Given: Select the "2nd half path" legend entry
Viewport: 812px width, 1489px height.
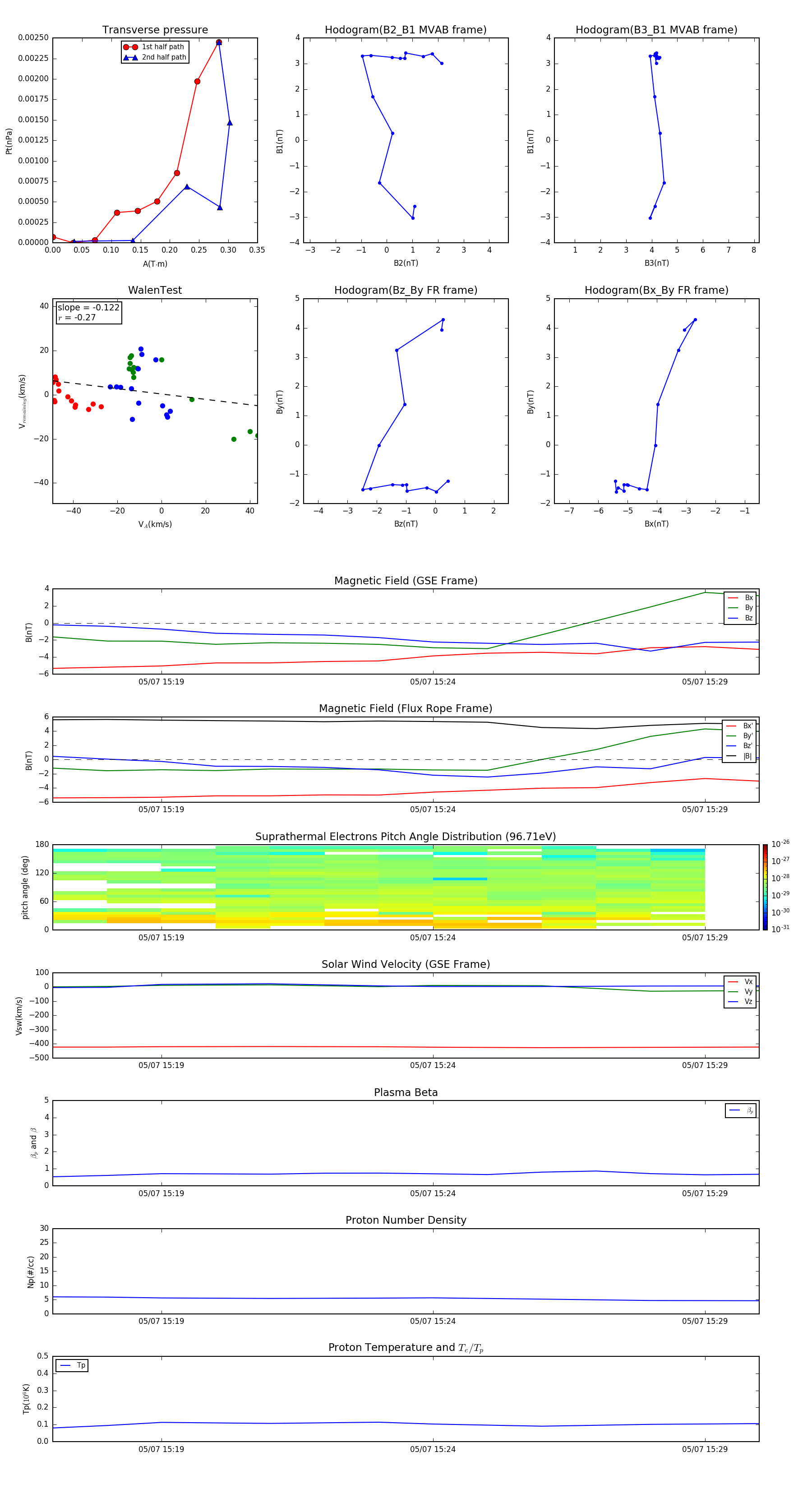Looking at the screenshot, I should 155,57.
